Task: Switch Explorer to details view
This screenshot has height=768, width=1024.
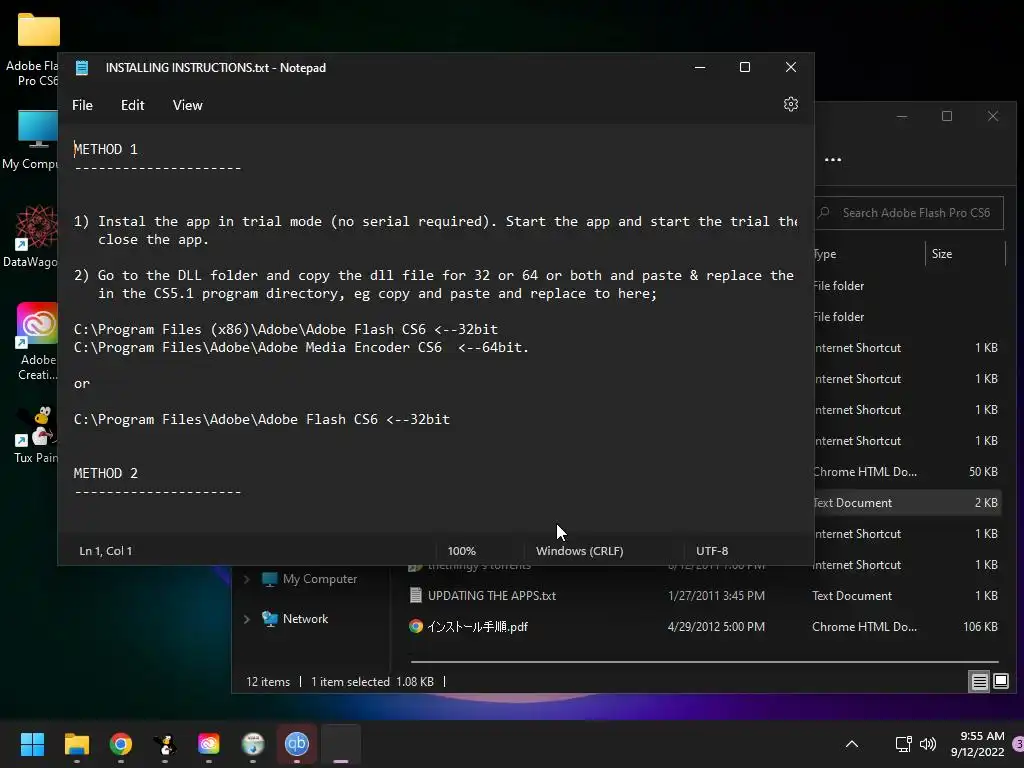Action: pos(979,682)
